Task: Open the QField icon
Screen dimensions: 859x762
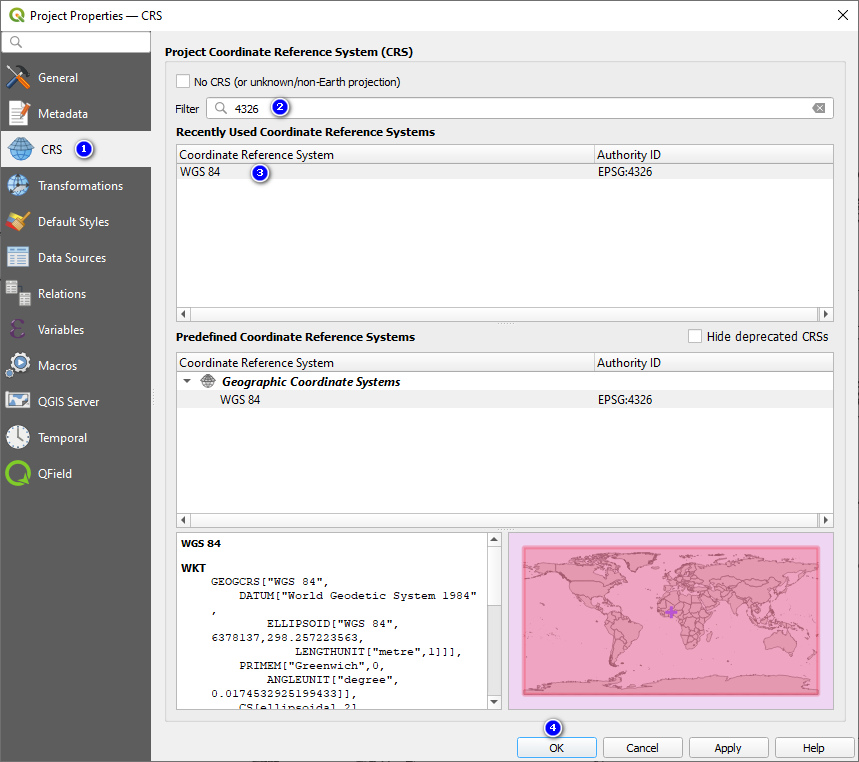Action: (x=18, y=473)
